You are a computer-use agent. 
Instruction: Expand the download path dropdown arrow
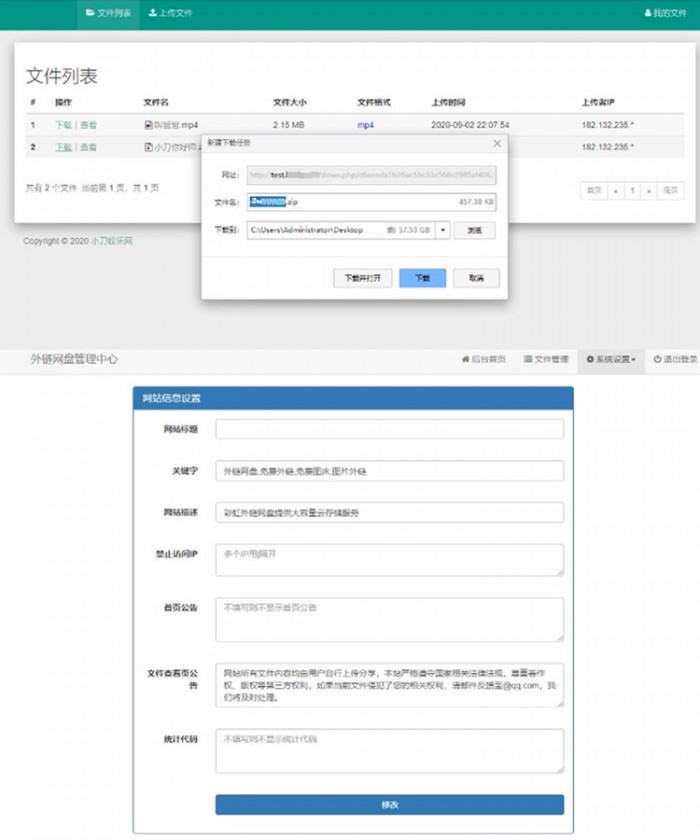coord(441,230)
